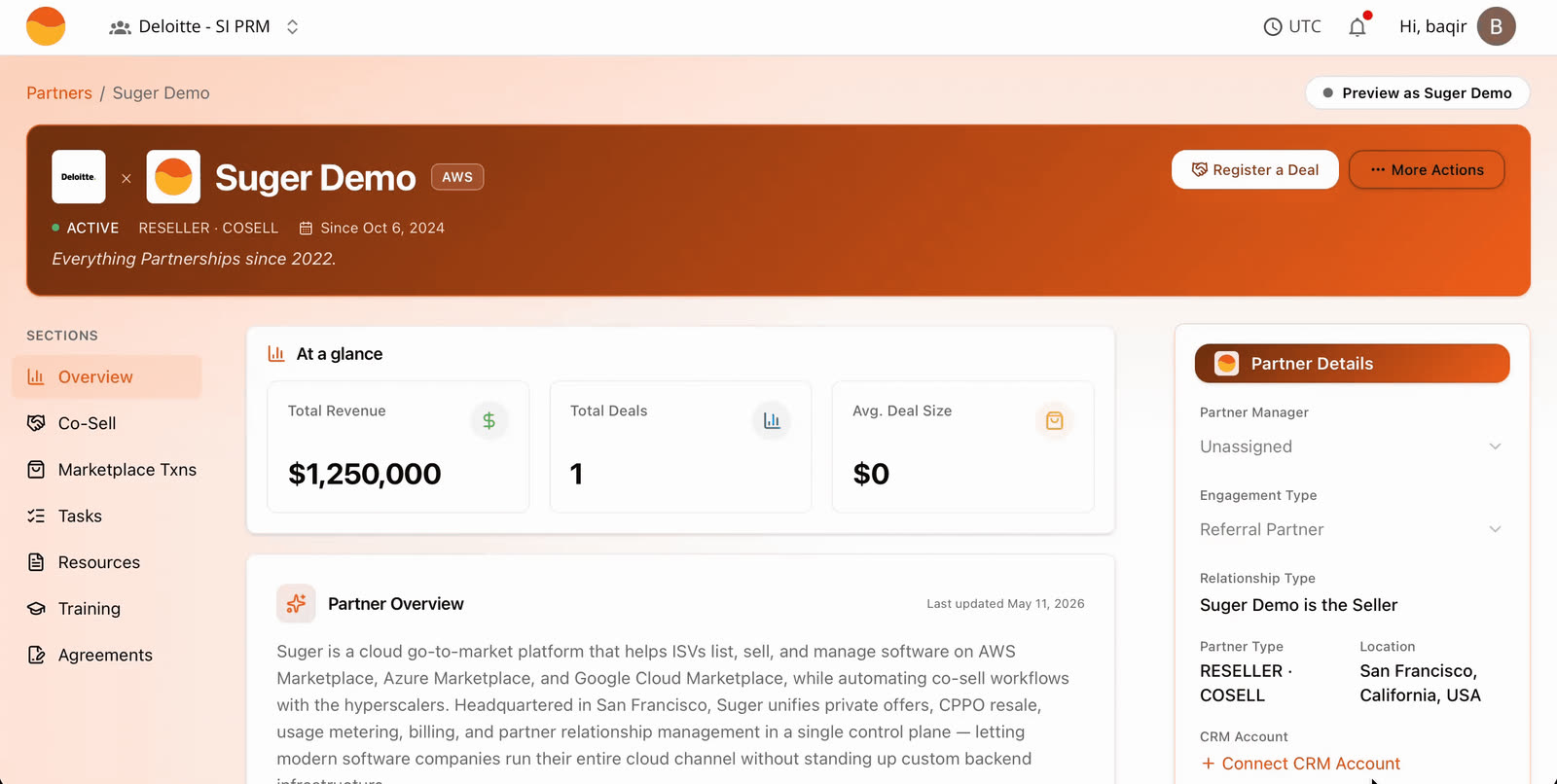Click Preview as Suger Demo
This screenshot has height=784, width=1557.
(1418, 93)
